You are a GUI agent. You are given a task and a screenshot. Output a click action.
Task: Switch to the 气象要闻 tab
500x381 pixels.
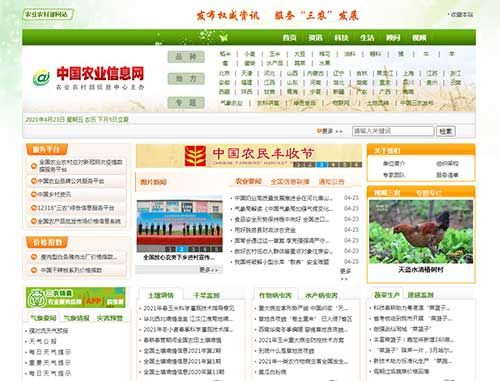[x=43, y=318]
